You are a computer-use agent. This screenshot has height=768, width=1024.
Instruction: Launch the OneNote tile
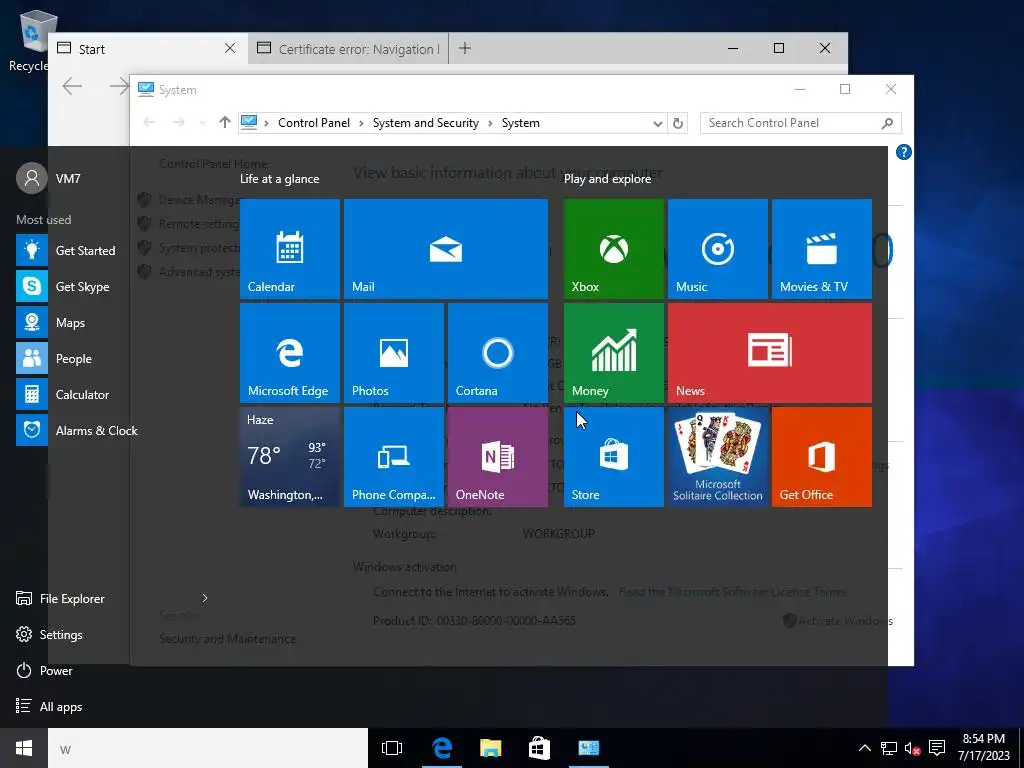click(x=498, y=456)
